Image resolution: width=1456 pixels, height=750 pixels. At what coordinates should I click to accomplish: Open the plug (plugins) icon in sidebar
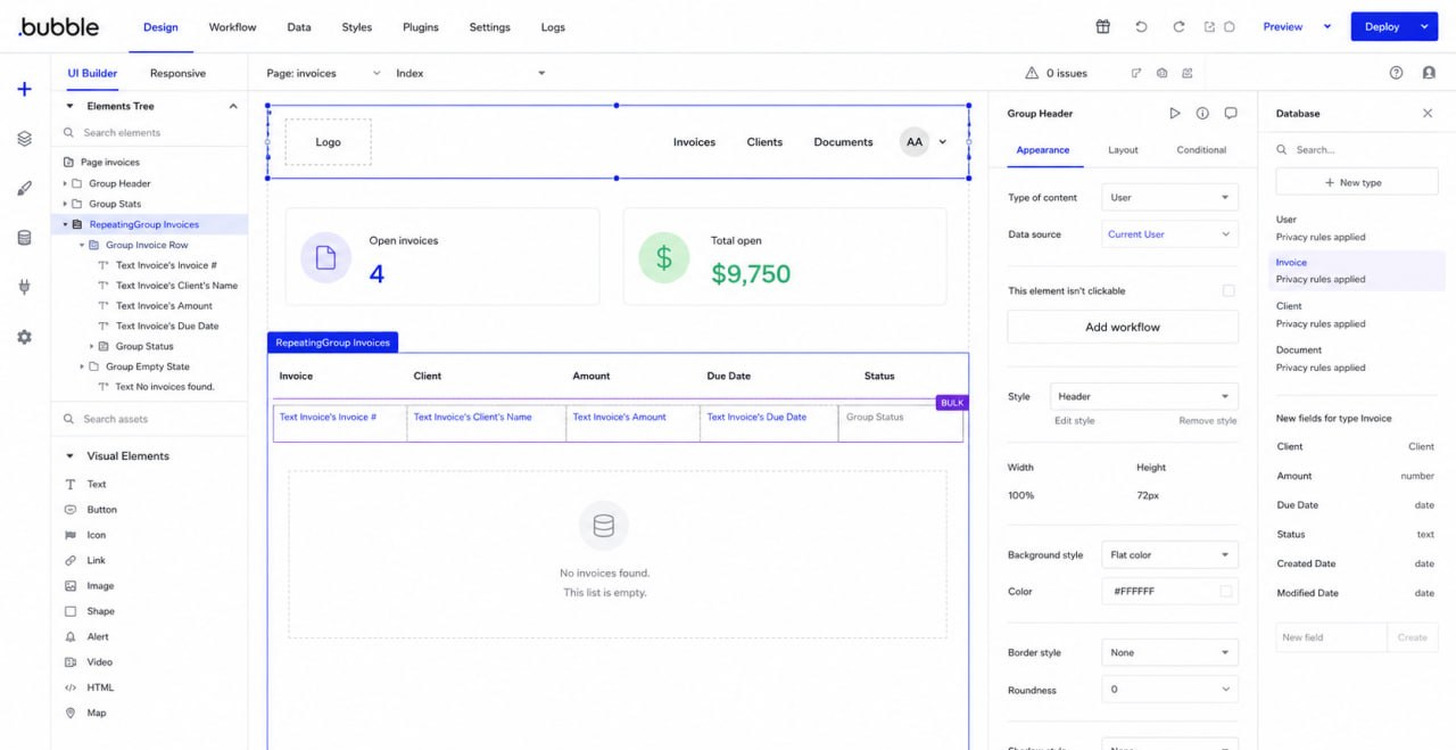25,287
